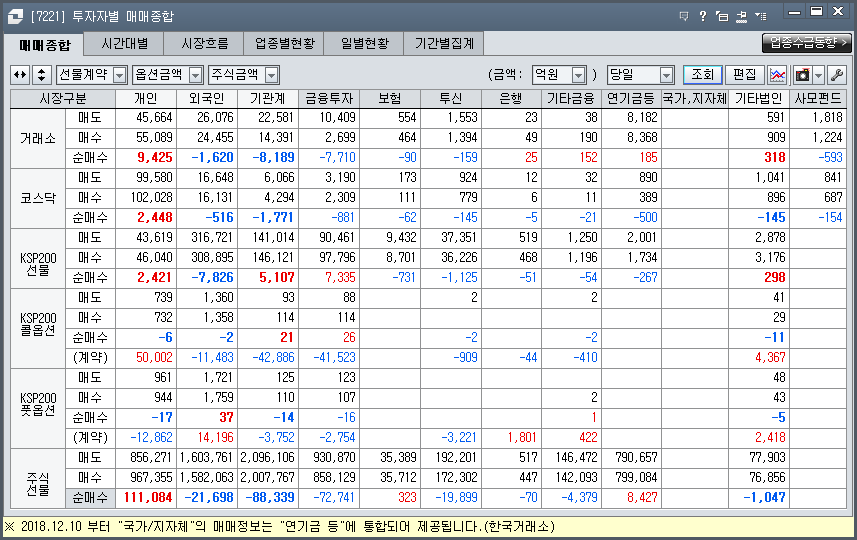The width and height of the screenshot is (857, 540).
Task: Select the KSP200 콜옵션 row label
Action: coord(38,328)
